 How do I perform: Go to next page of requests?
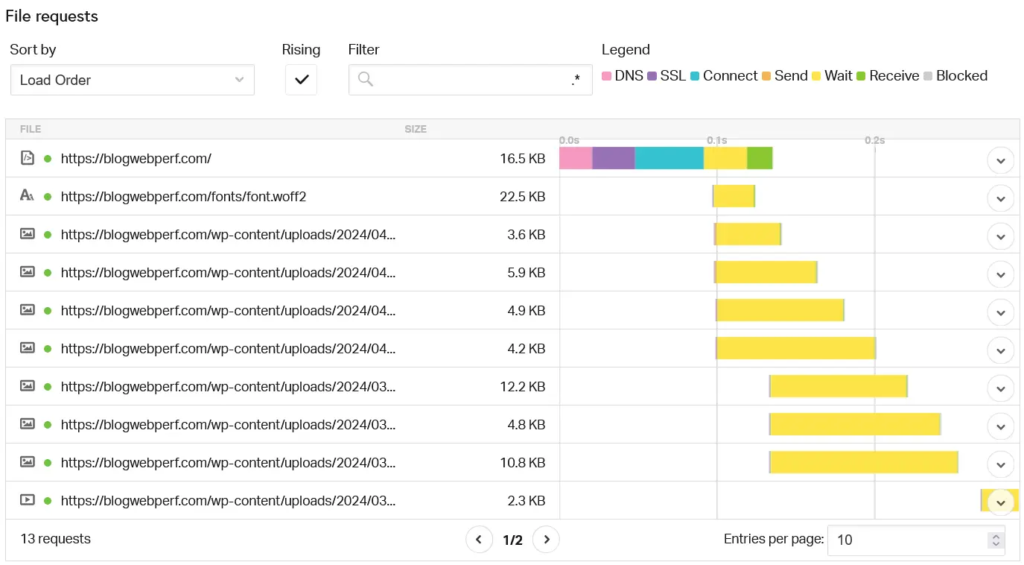(546, 540)
